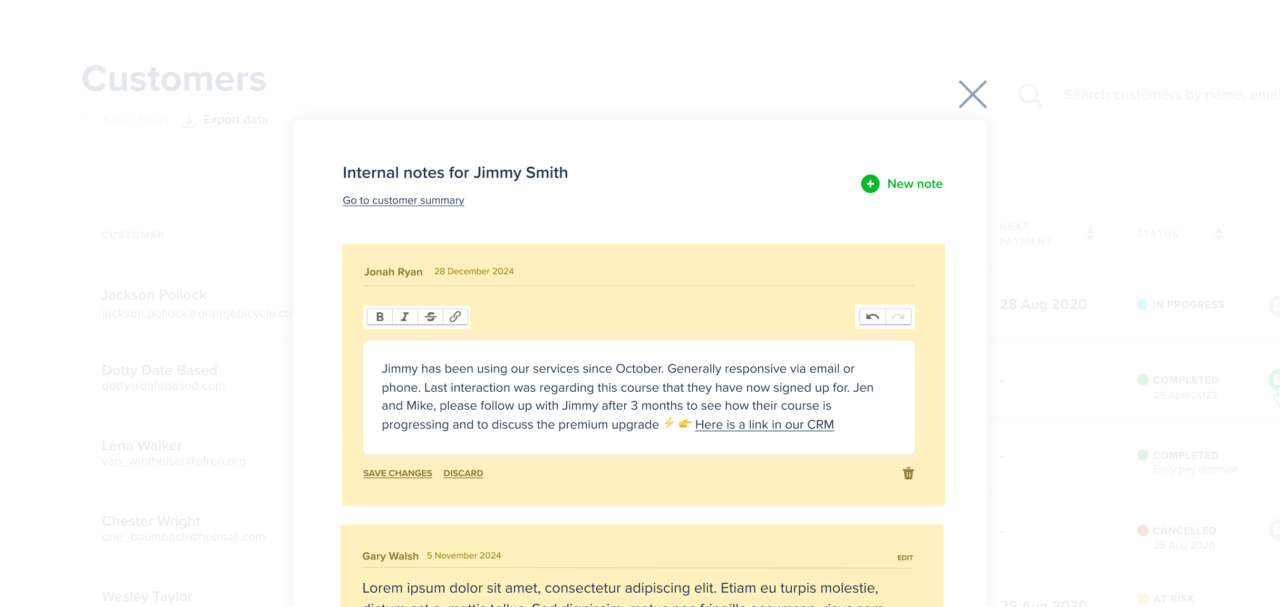Discard the note edits
This screenshot has height=607, width=1280.
click(x=463, y=474)
